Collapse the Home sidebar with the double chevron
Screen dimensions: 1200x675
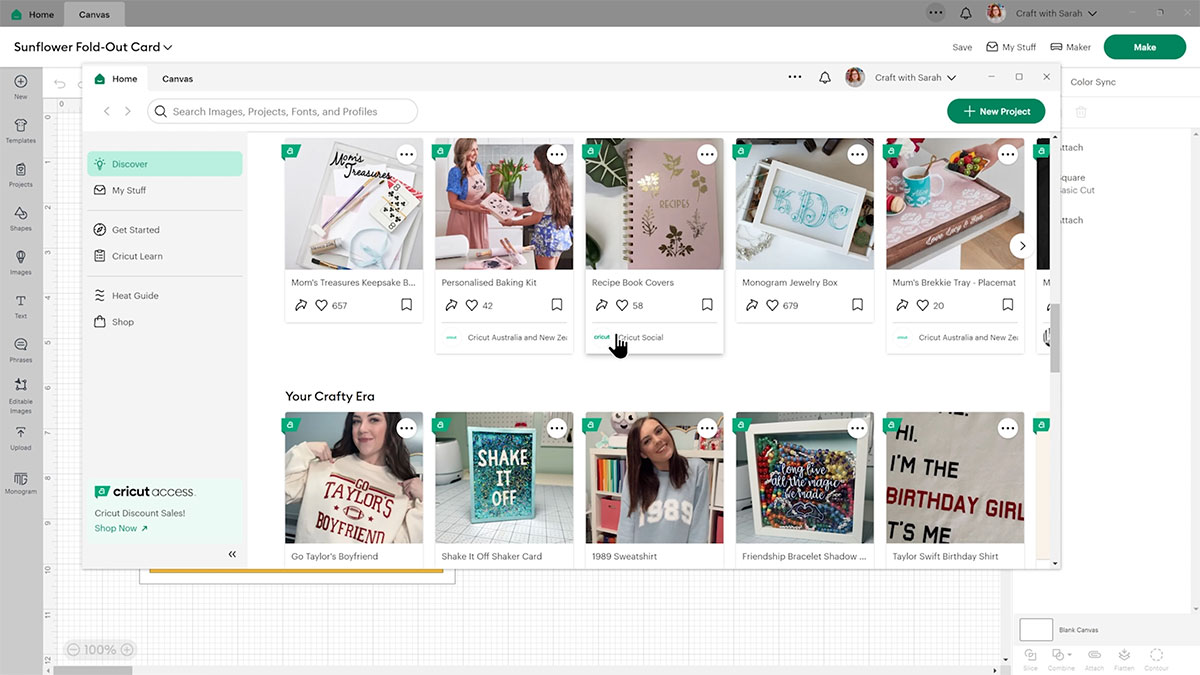[232, 554]
